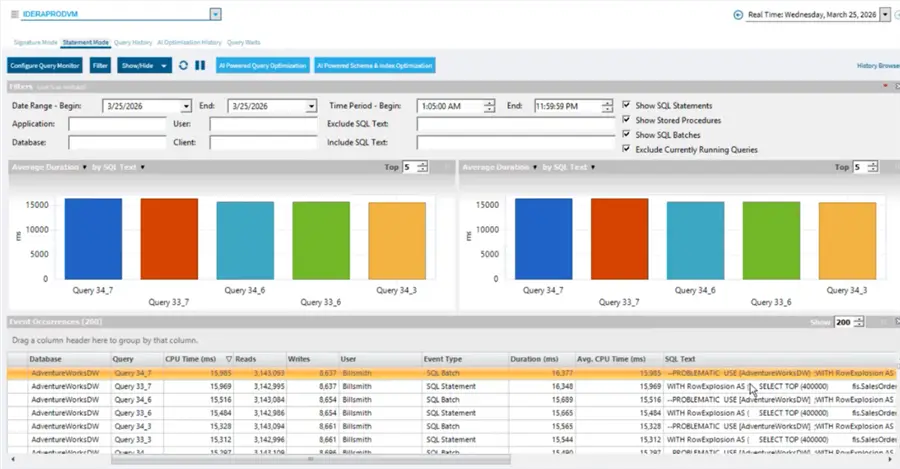
Task: Click the Exclude SQL Text field
Action: click(x=515, y=124)
